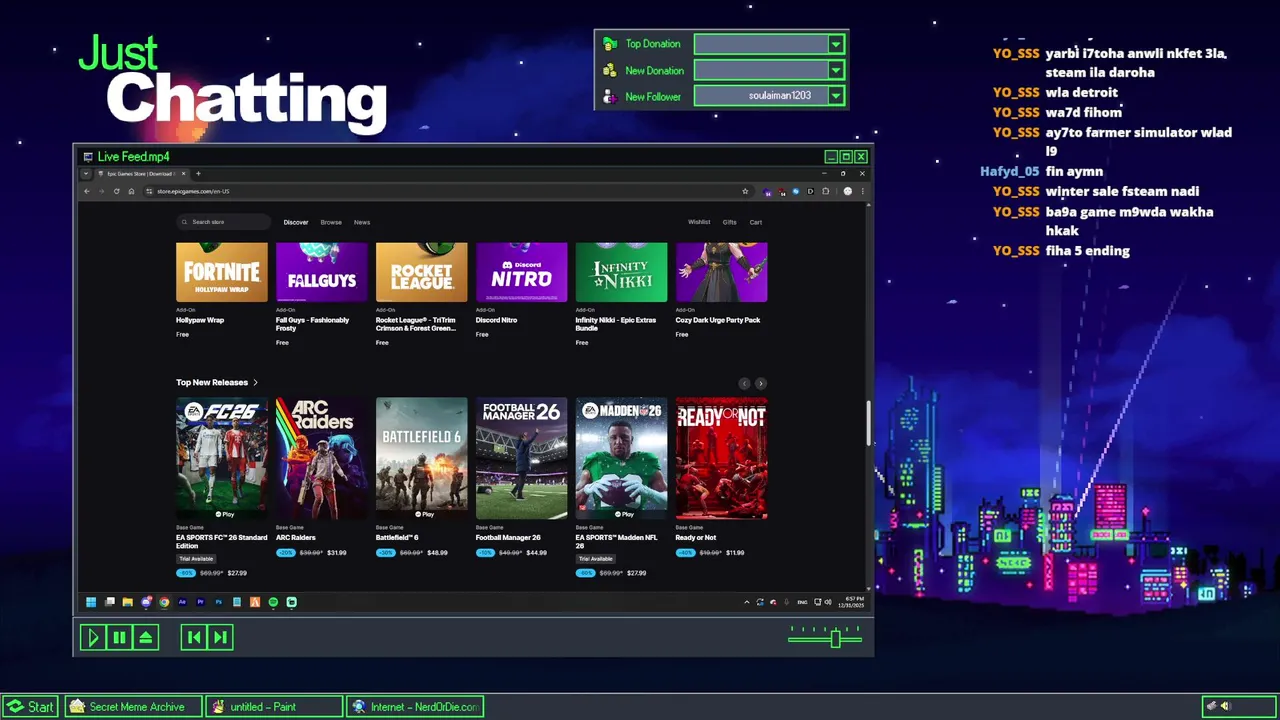
Task: Open the Gifts link
Action: 729,222
